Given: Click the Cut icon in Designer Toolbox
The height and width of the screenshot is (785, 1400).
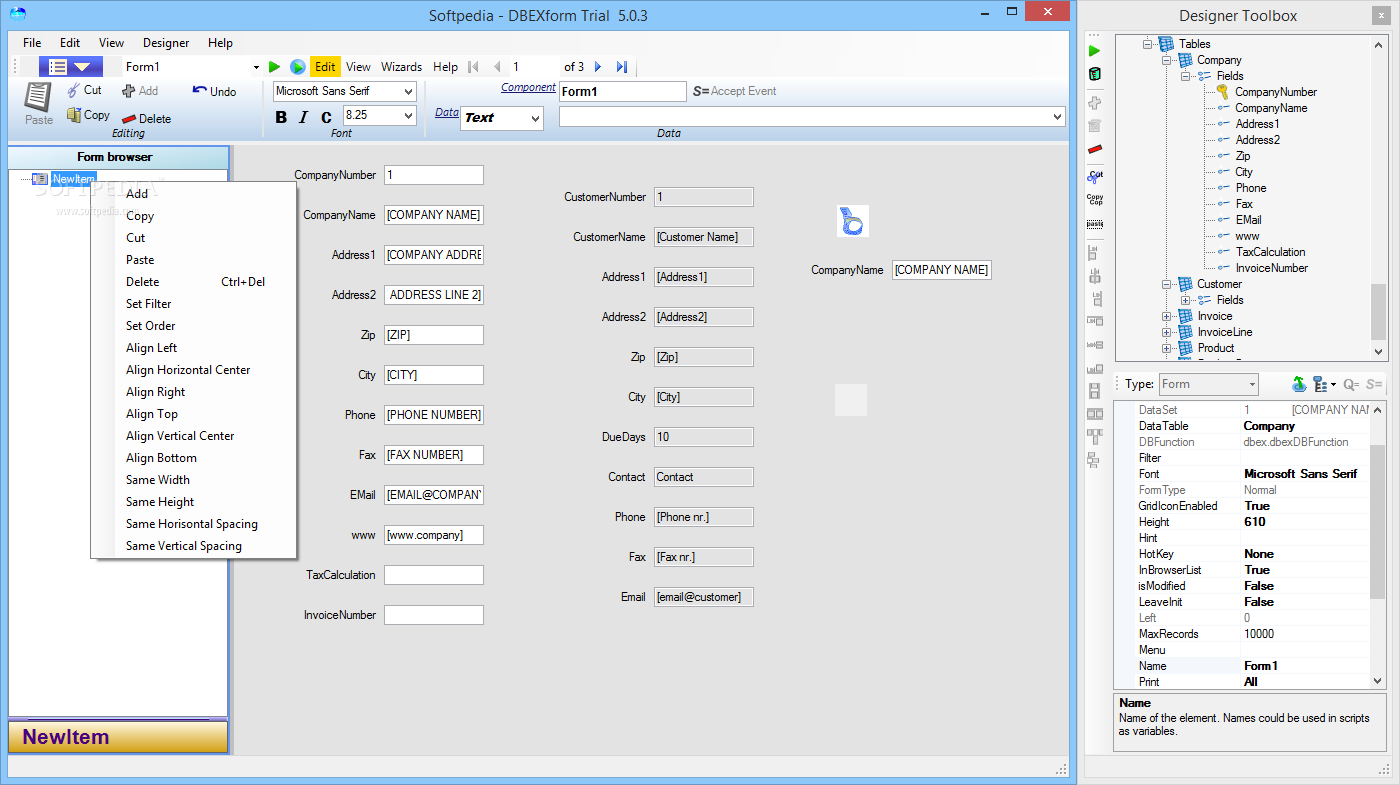Looking at the screenshot, I should click(1095, 174).
